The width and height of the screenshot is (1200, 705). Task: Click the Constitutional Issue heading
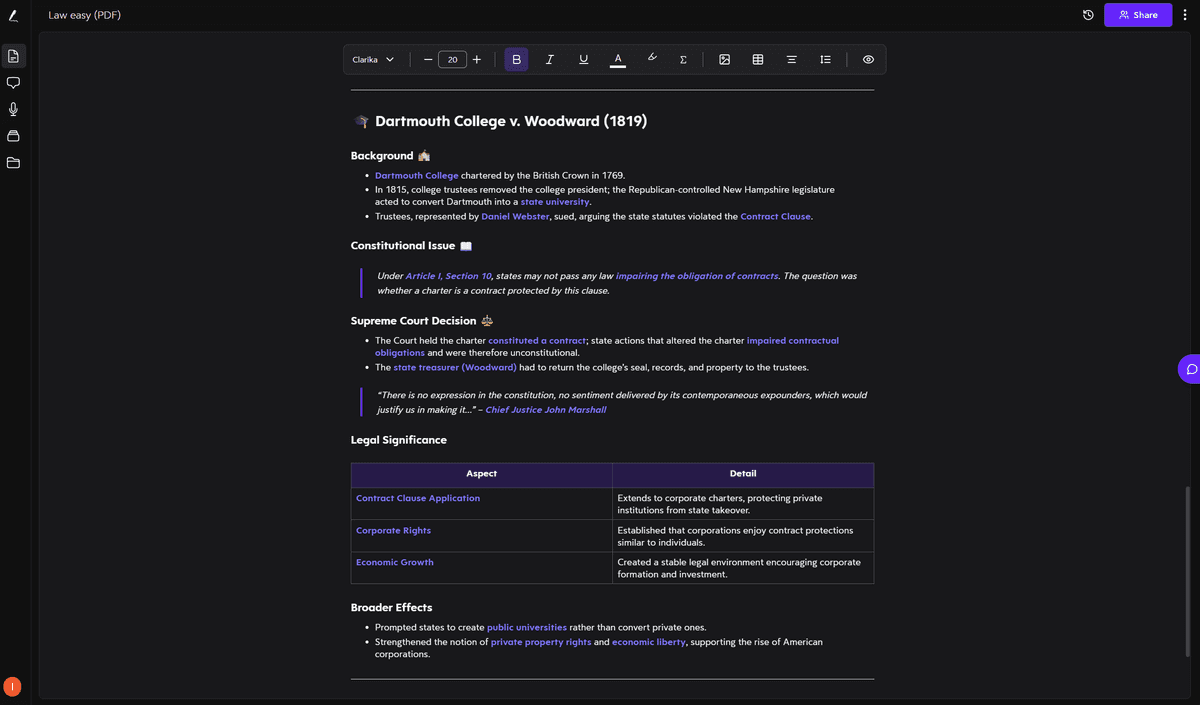pyautogui.click(x=403, y=246)
